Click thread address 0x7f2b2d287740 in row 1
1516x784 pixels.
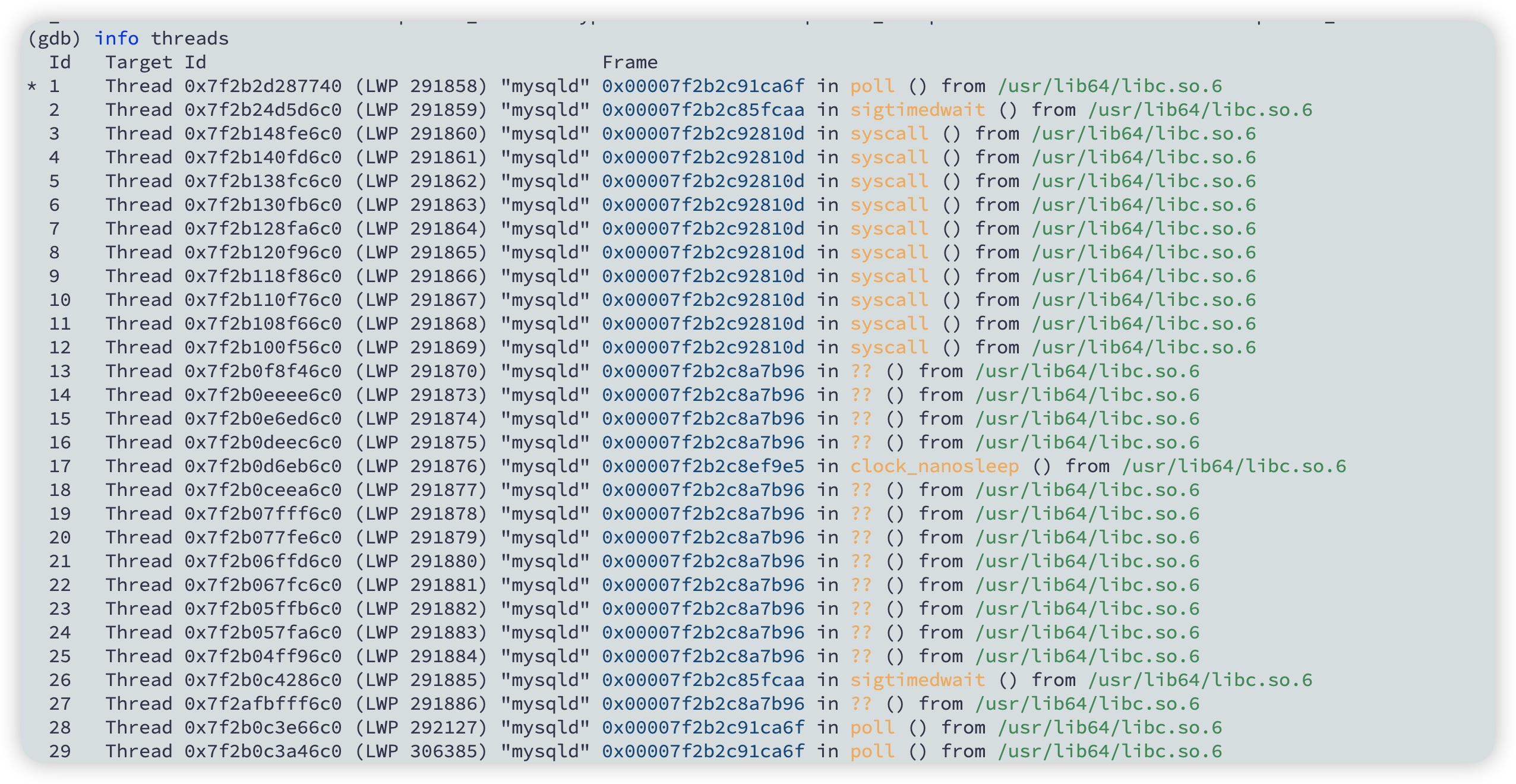(263, 86)
